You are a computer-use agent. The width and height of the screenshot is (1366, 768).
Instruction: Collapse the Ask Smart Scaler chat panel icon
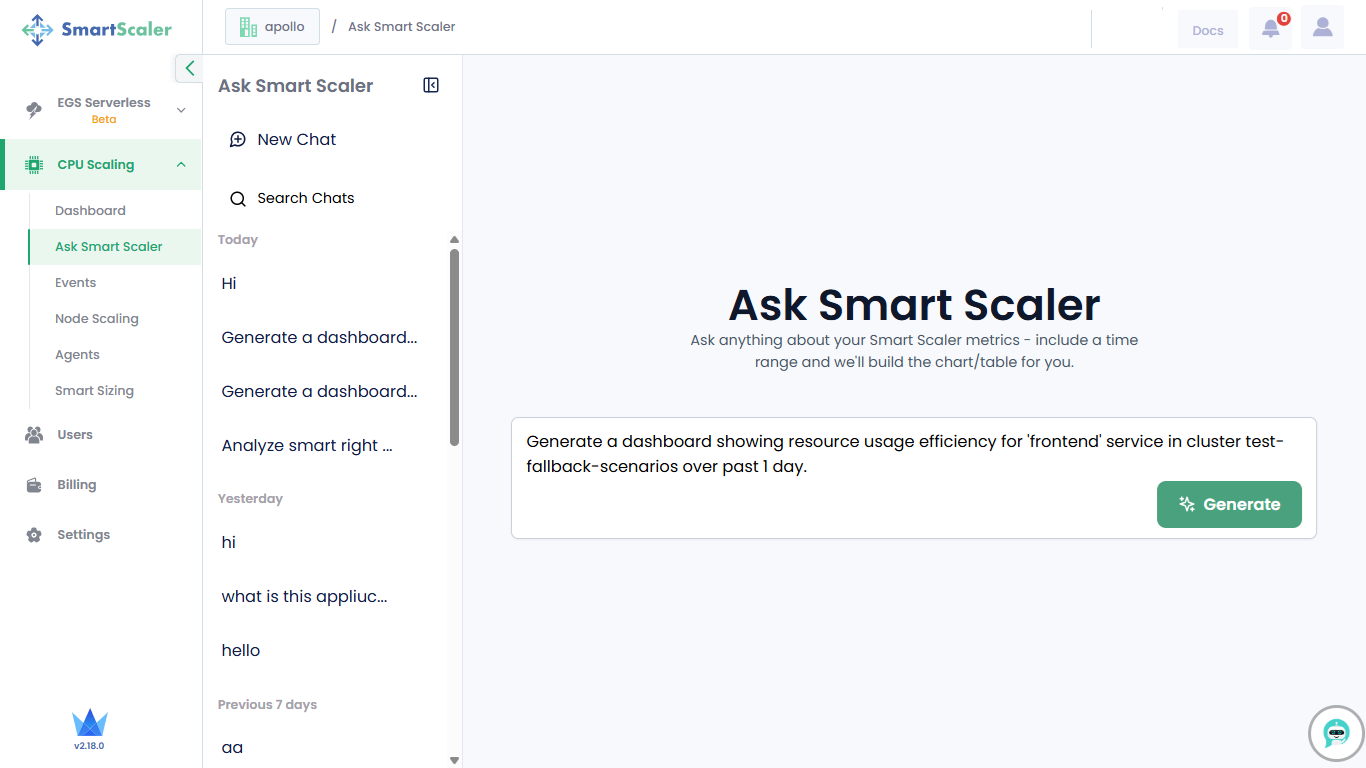click(x=431, y=86)
